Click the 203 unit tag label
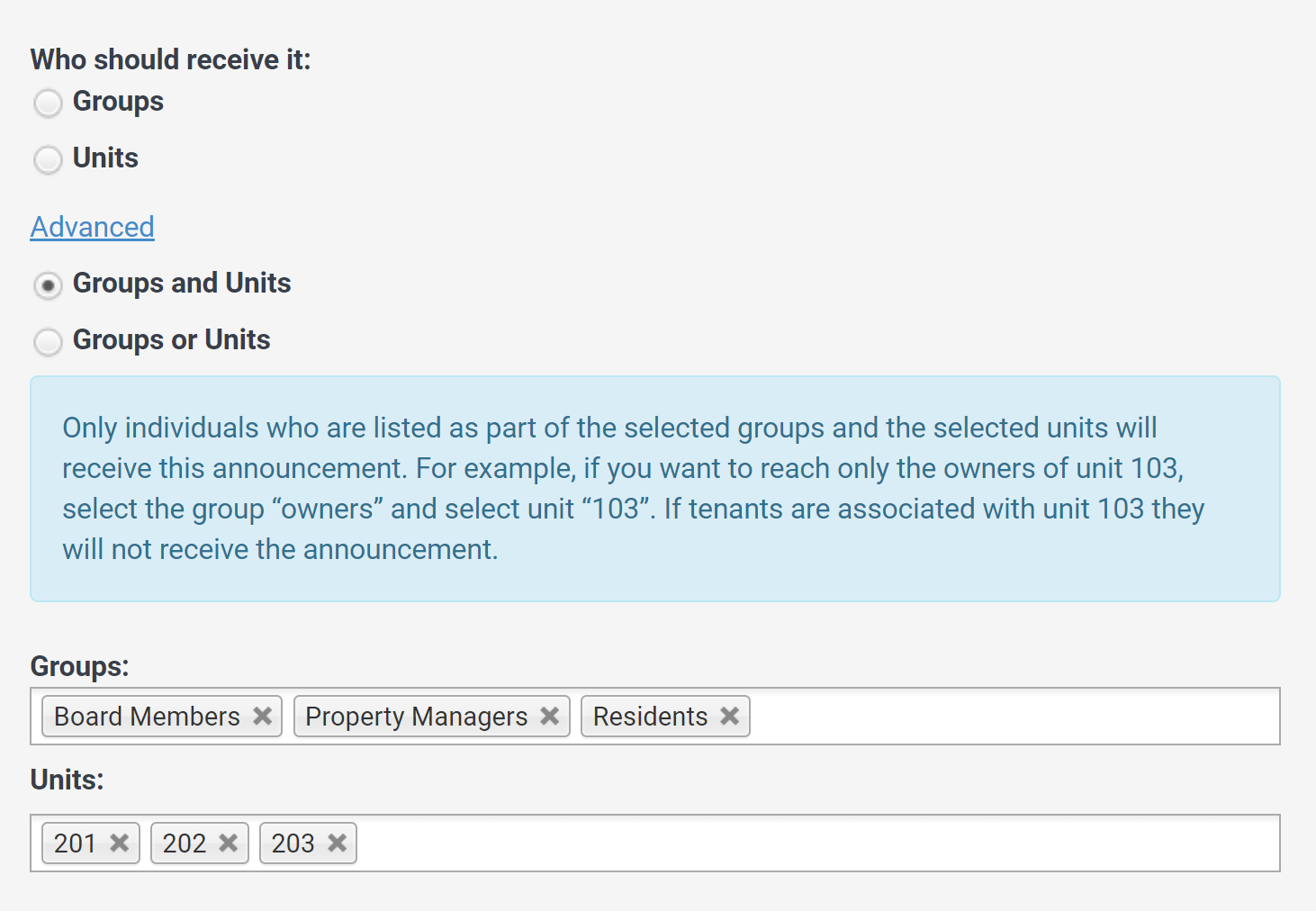Viewport: 1316px width, 911px height. coord(293,843)
